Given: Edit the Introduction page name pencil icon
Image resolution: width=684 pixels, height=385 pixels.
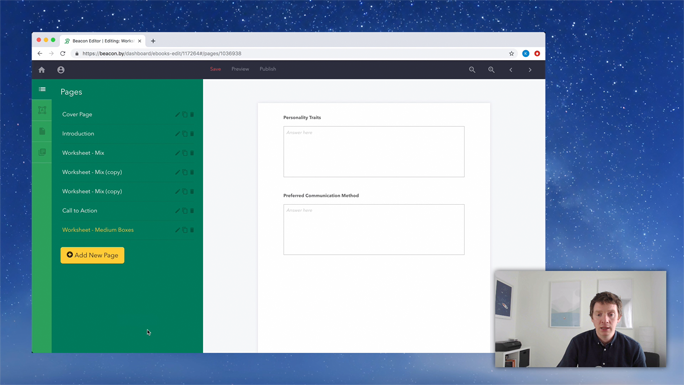Looking at the screenshot, I should click(x=177, y=134).
